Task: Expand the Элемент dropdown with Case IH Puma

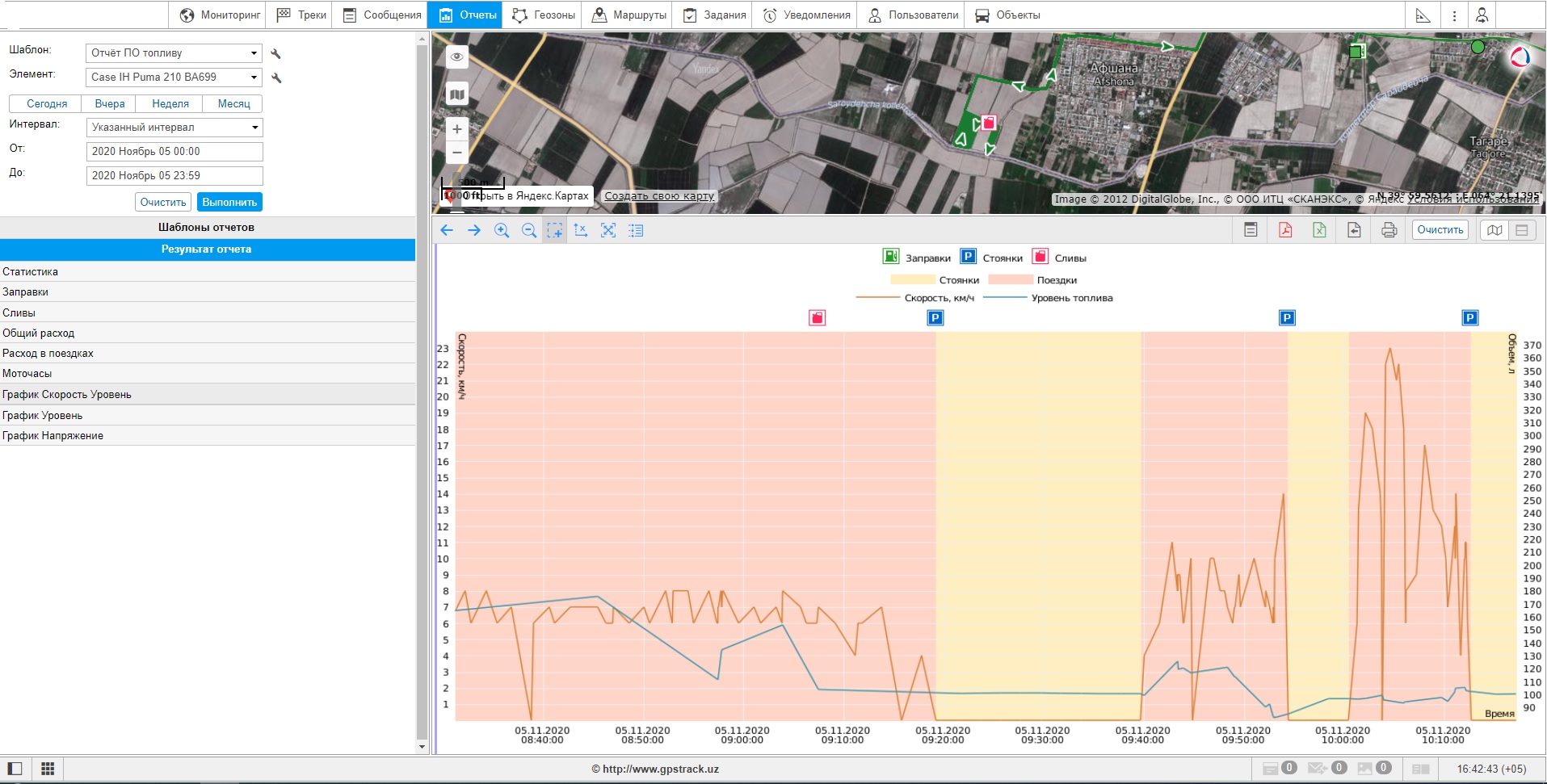Action: (174, 78)
